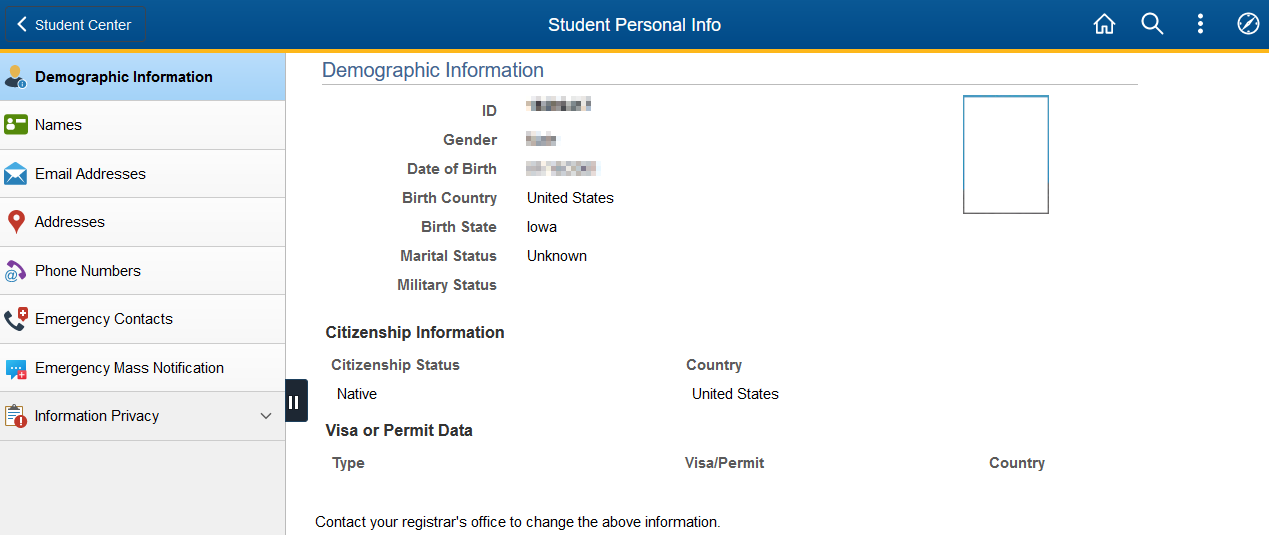Collapse the sidebar with the pause-bar handle
Screen dimensions: 1269x535
coord(294,401)
